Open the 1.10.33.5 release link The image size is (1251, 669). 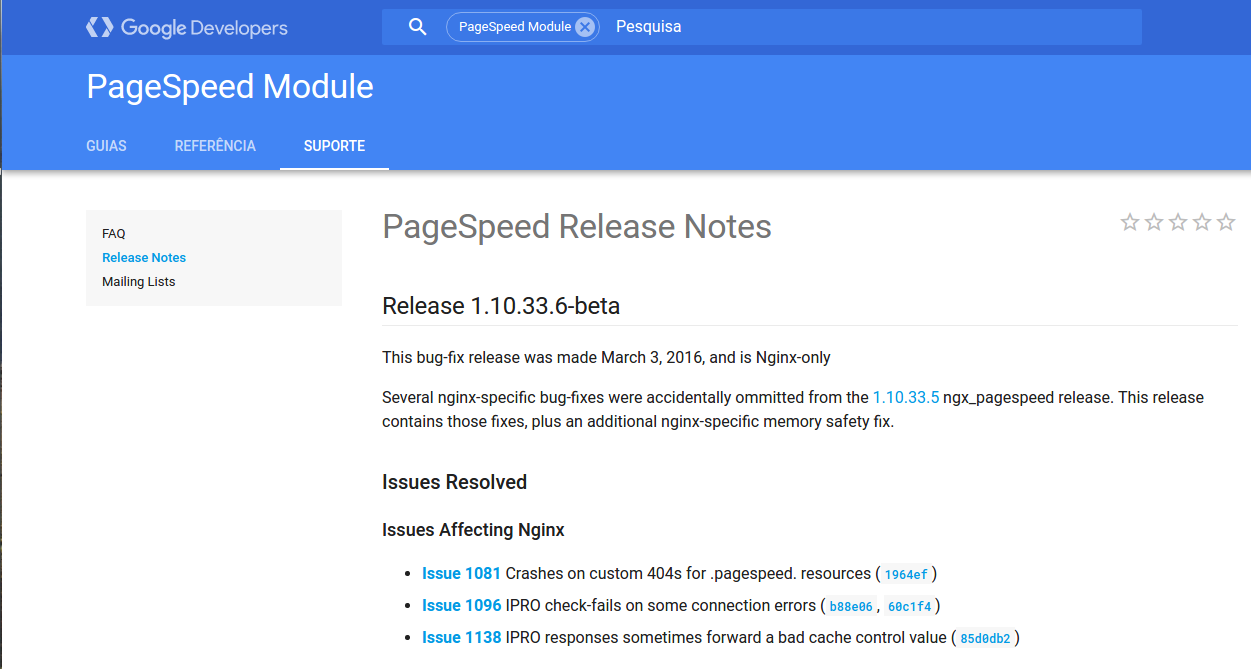point(906,397)
